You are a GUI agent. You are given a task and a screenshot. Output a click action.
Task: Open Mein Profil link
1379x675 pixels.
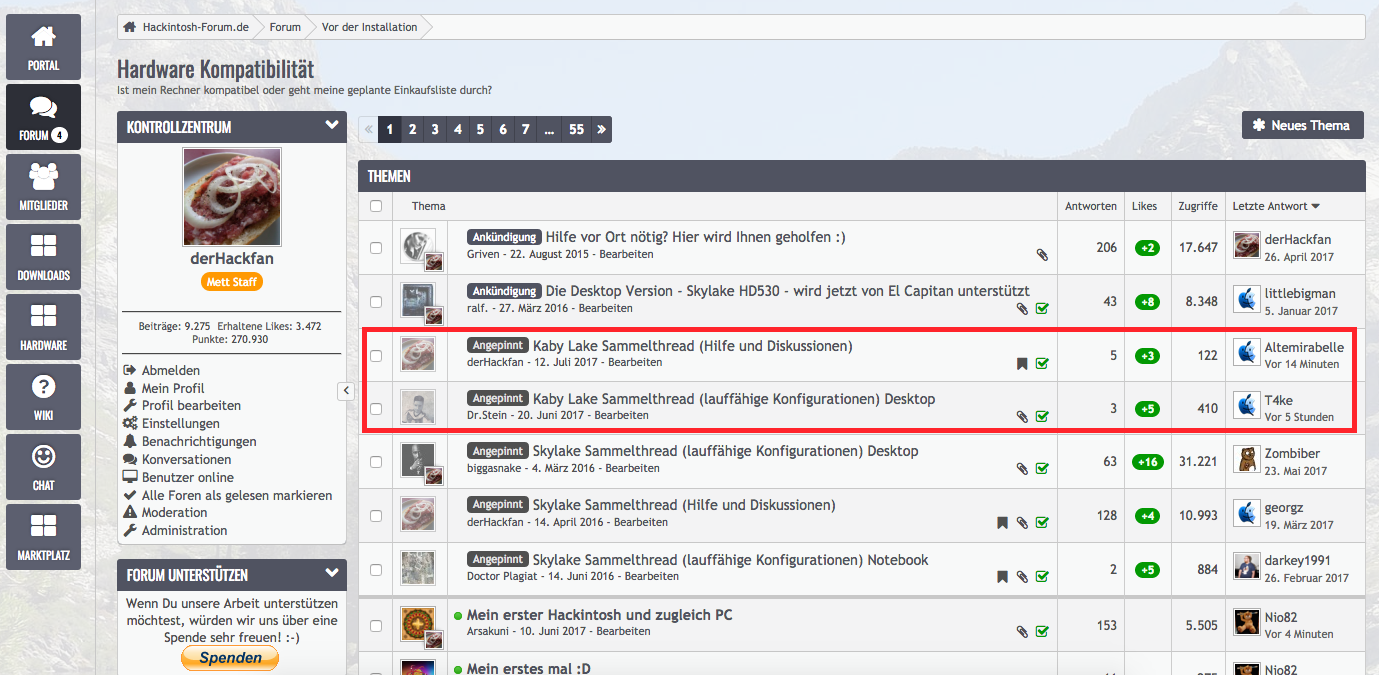coord(173,388)
